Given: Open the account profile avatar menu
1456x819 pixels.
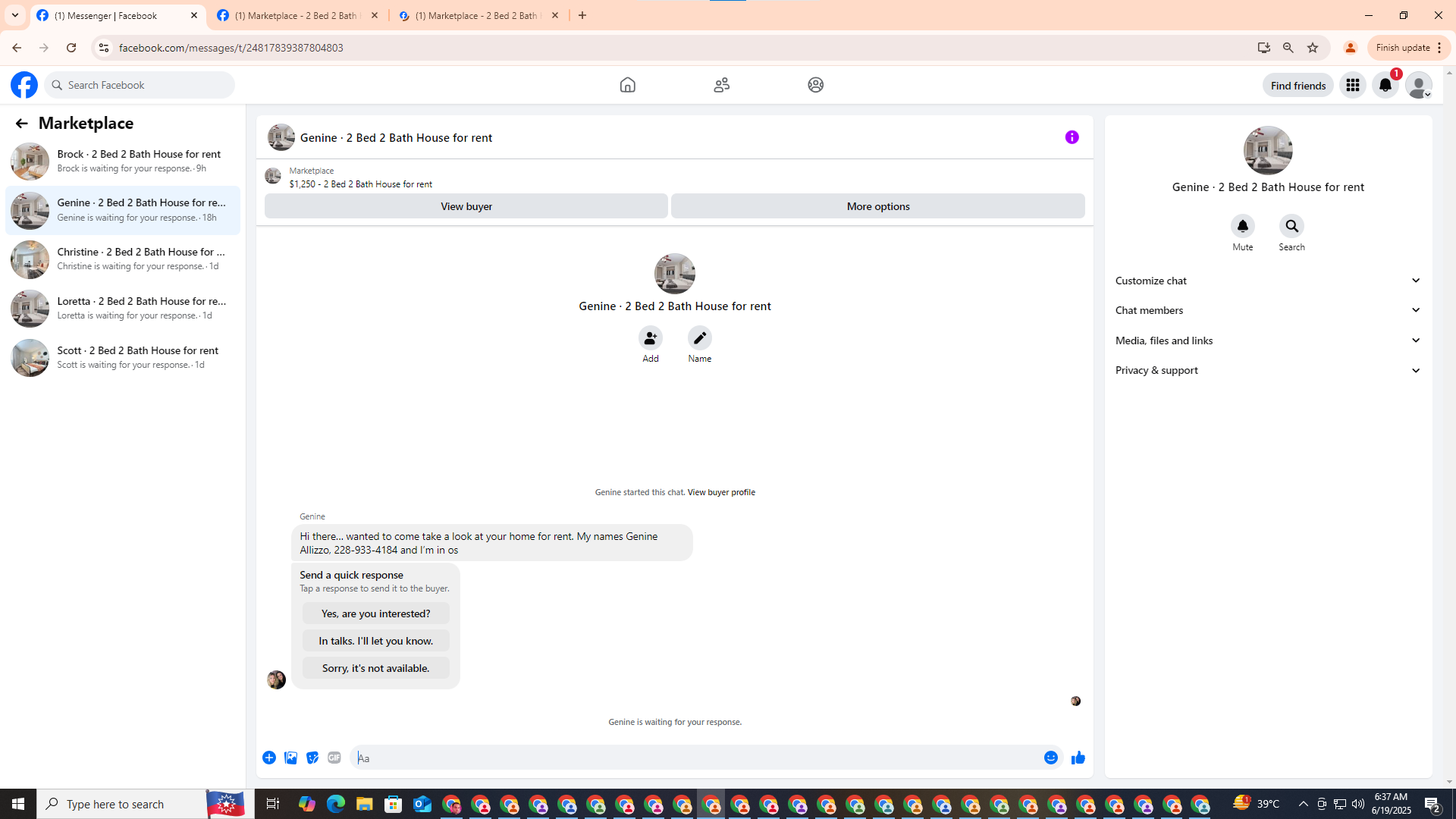Looking at the screenshot, I should (x=1419, y=85).
